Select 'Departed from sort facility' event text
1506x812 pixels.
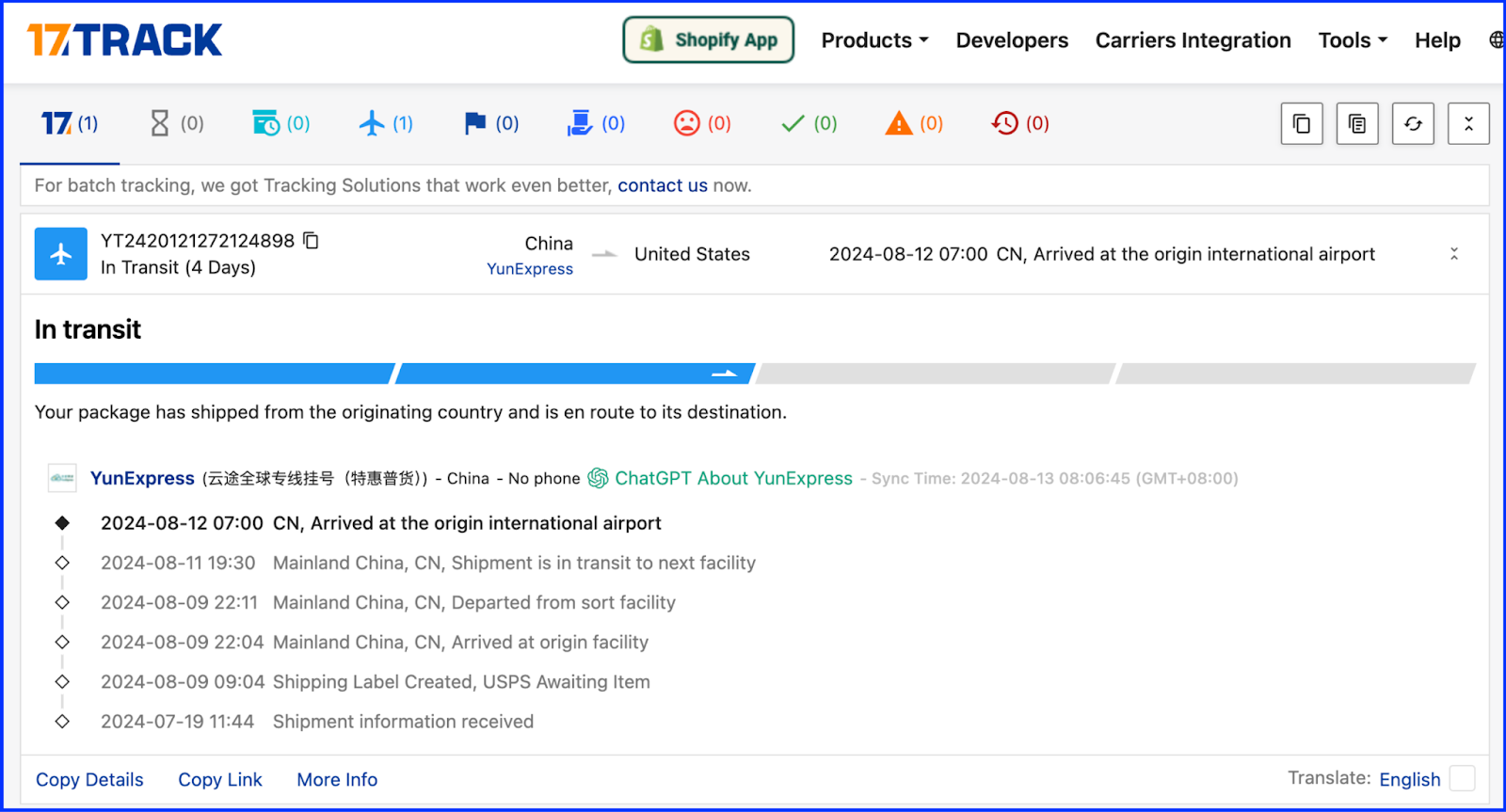click(x=564, y=602)
